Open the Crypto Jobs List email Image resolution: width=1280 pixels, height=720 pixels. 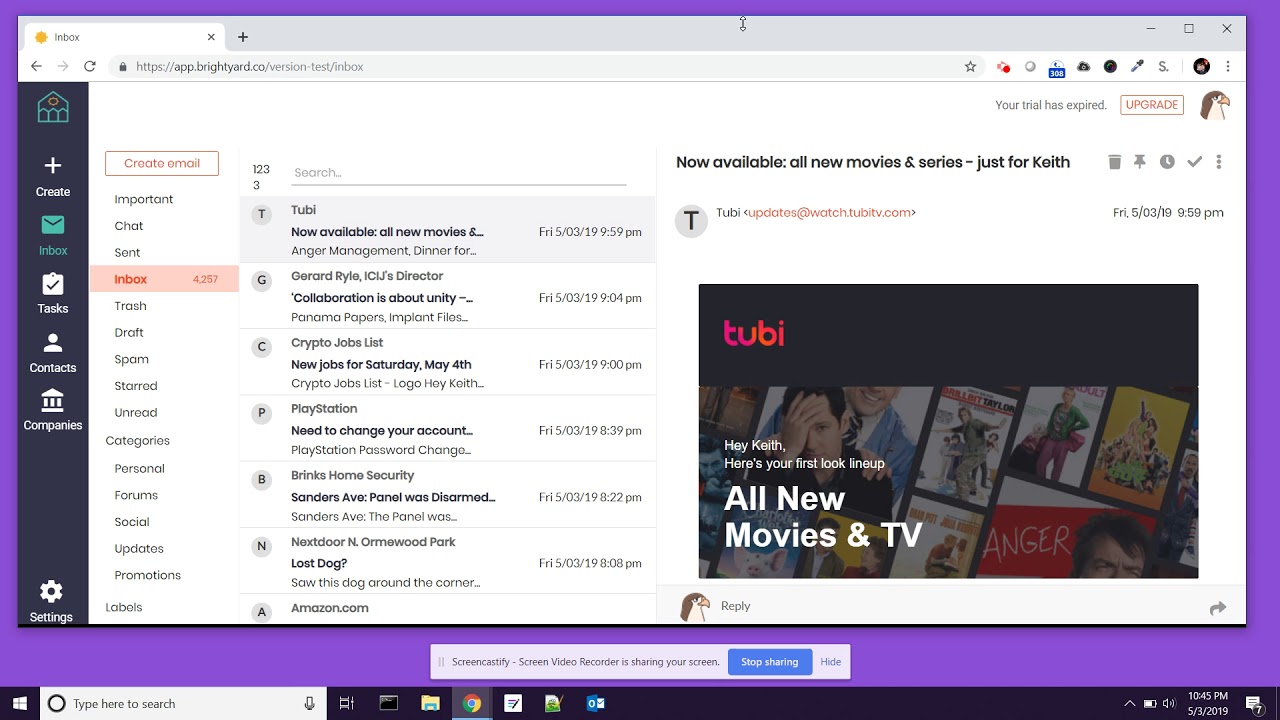point(448,362)
